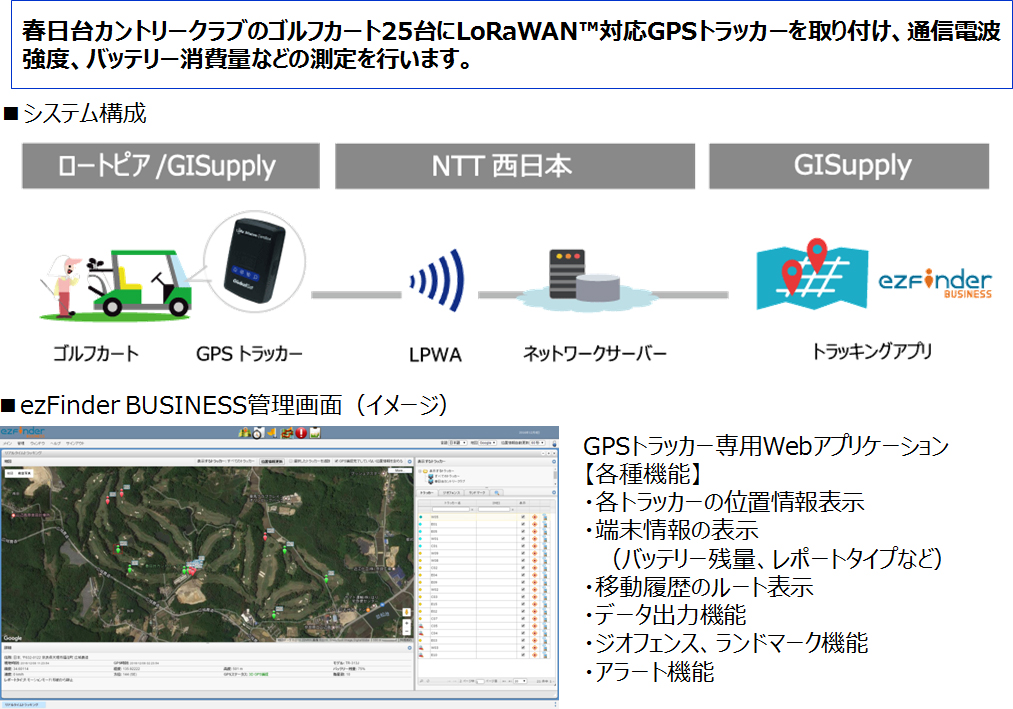Click the red alert exclamation icon
The width and height of the screenshot is (1013, 709).
tap(301, 432)
